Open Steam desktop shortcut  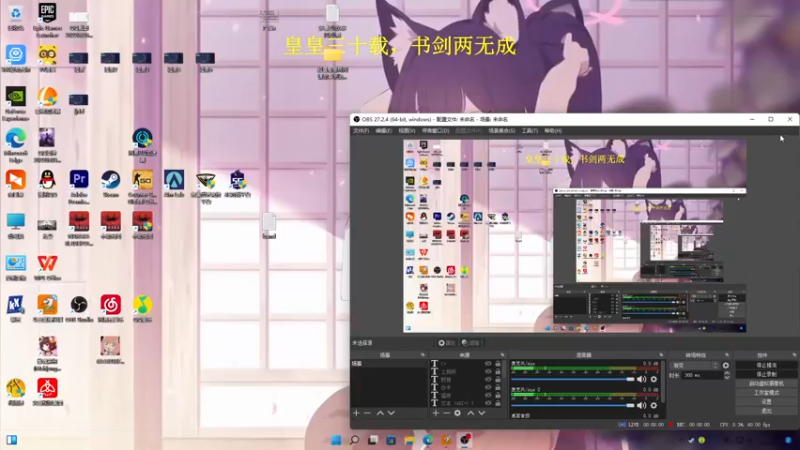click(x=111, y=184)
